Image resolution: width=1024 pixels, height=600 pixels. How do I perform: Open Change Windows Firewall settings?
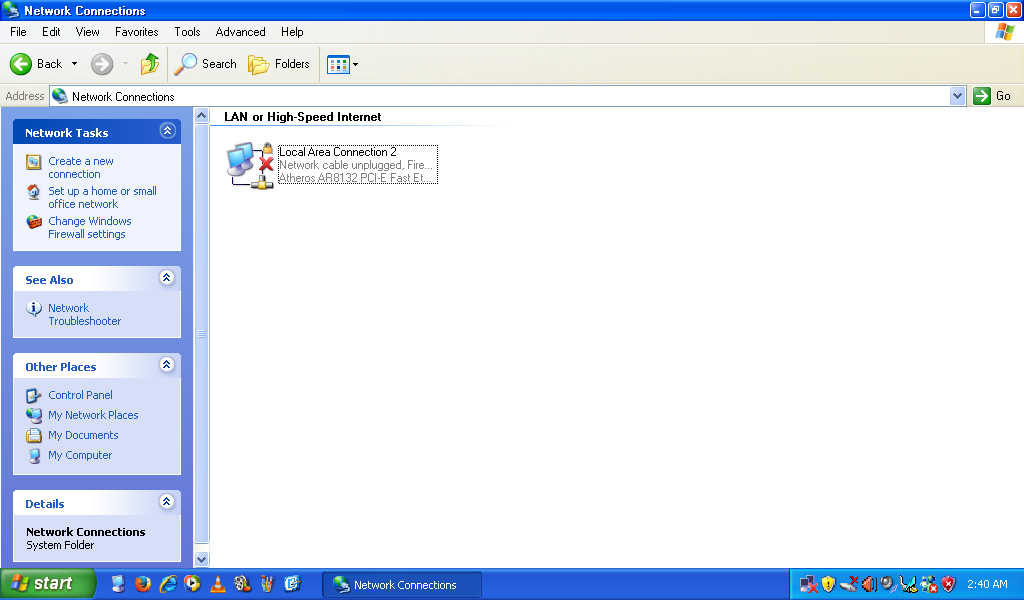89,228
